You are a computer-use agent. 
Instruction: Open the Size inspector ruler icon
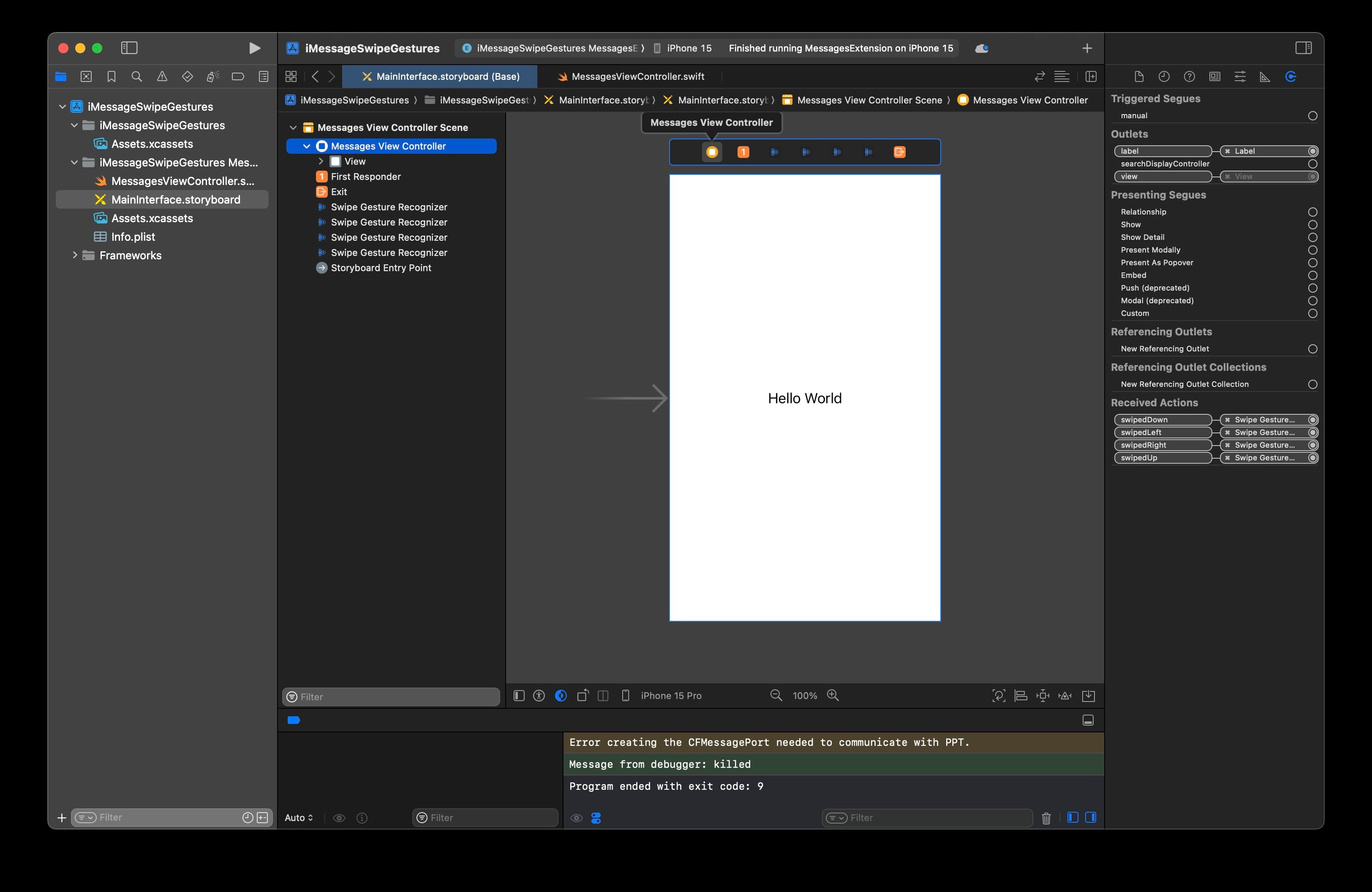[x=1266, y=76]
